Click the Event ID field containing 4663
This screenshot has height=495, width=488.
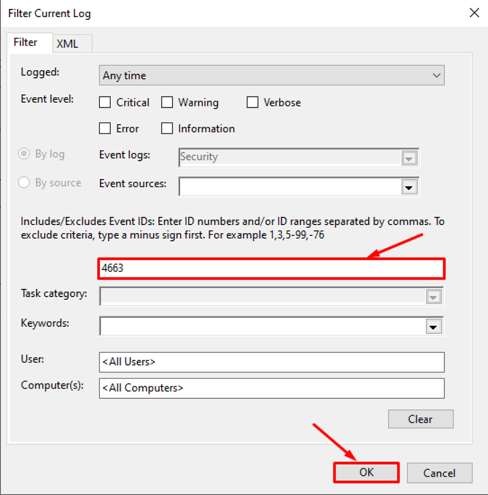click(271, 268)
